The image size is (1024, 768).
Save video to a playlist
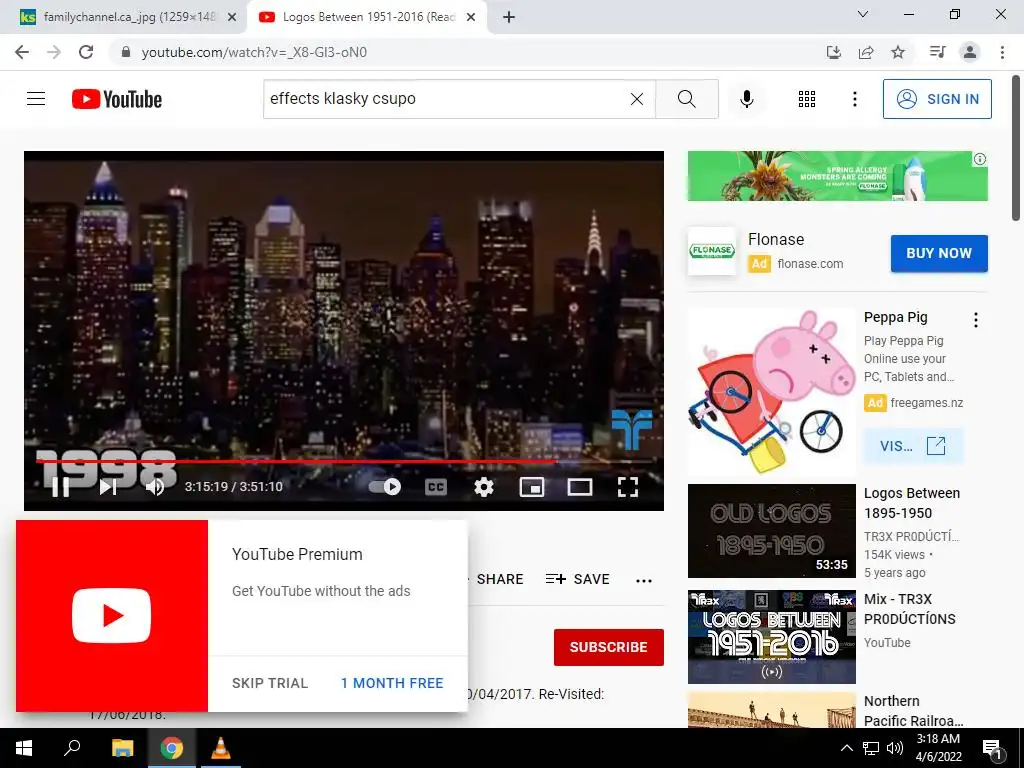(x=577, y=579)
